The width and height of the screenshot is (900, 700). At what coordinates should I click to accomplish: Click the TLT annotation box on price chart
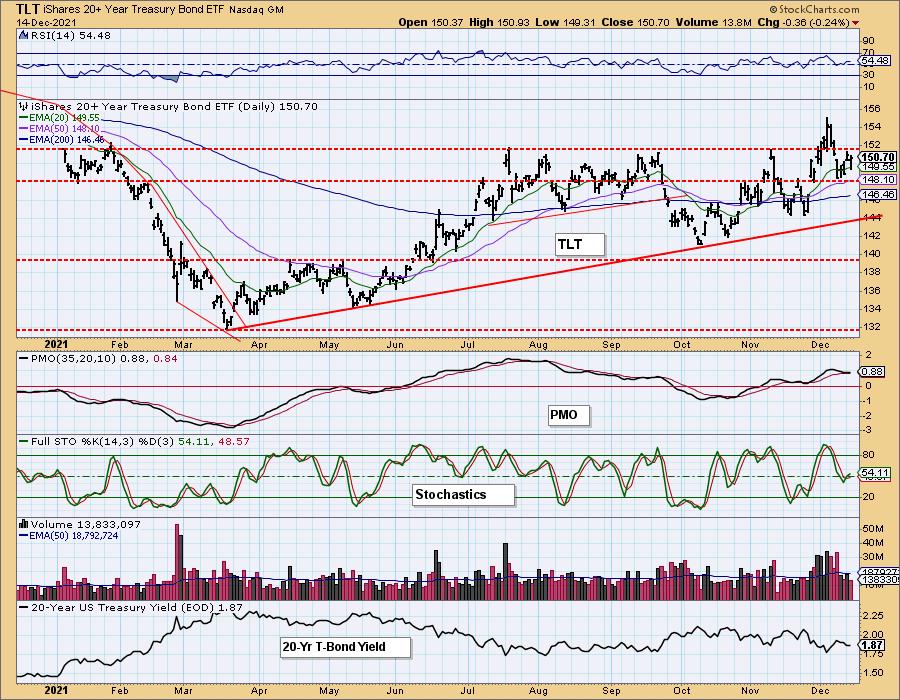(x=580, y=244)
